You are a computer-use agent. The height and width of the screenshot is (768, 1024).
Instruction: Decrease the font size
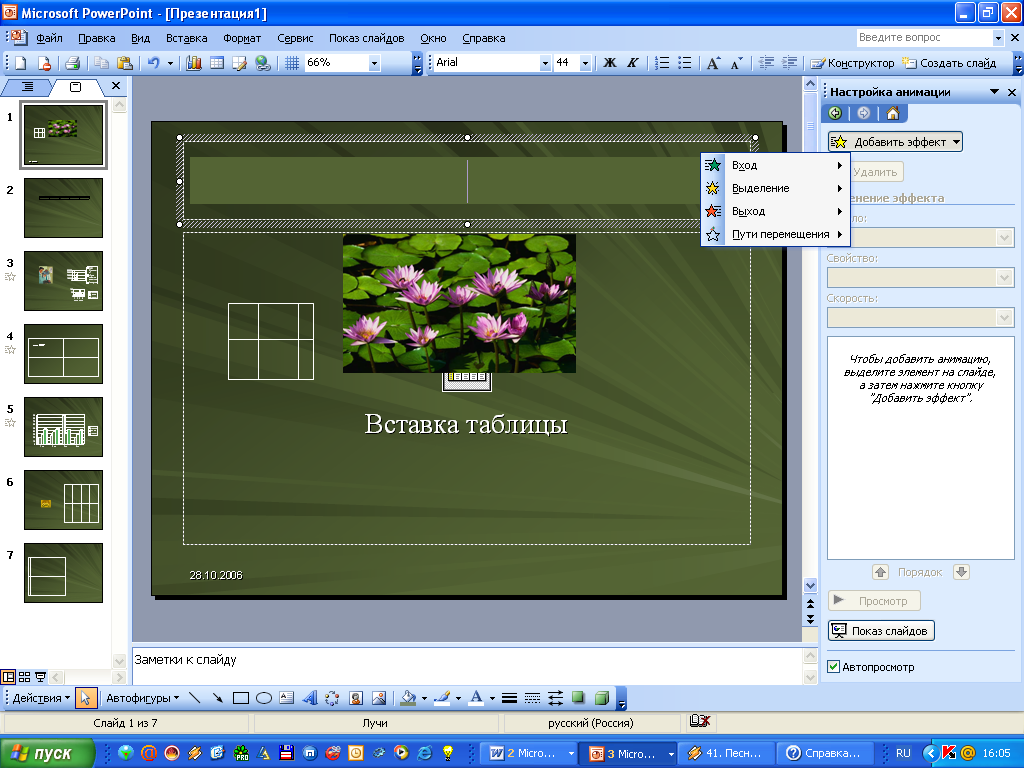737,63
